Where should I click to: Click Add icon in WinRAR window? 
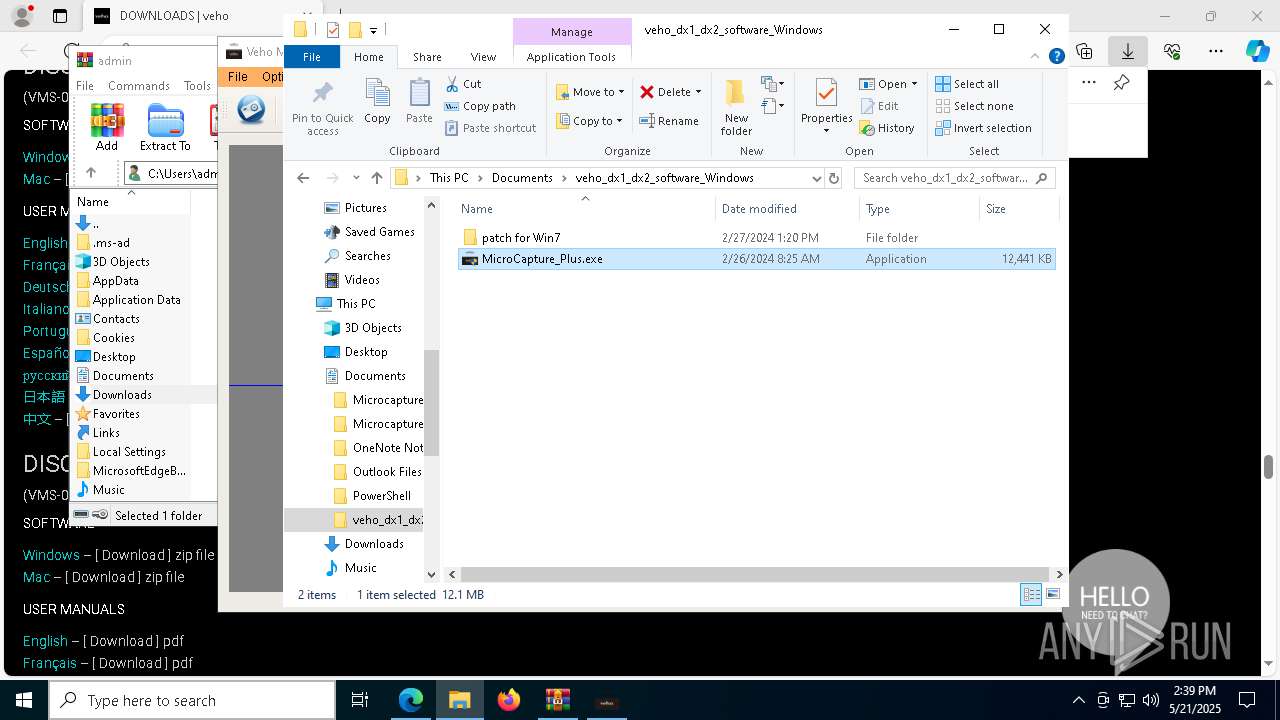107,127
